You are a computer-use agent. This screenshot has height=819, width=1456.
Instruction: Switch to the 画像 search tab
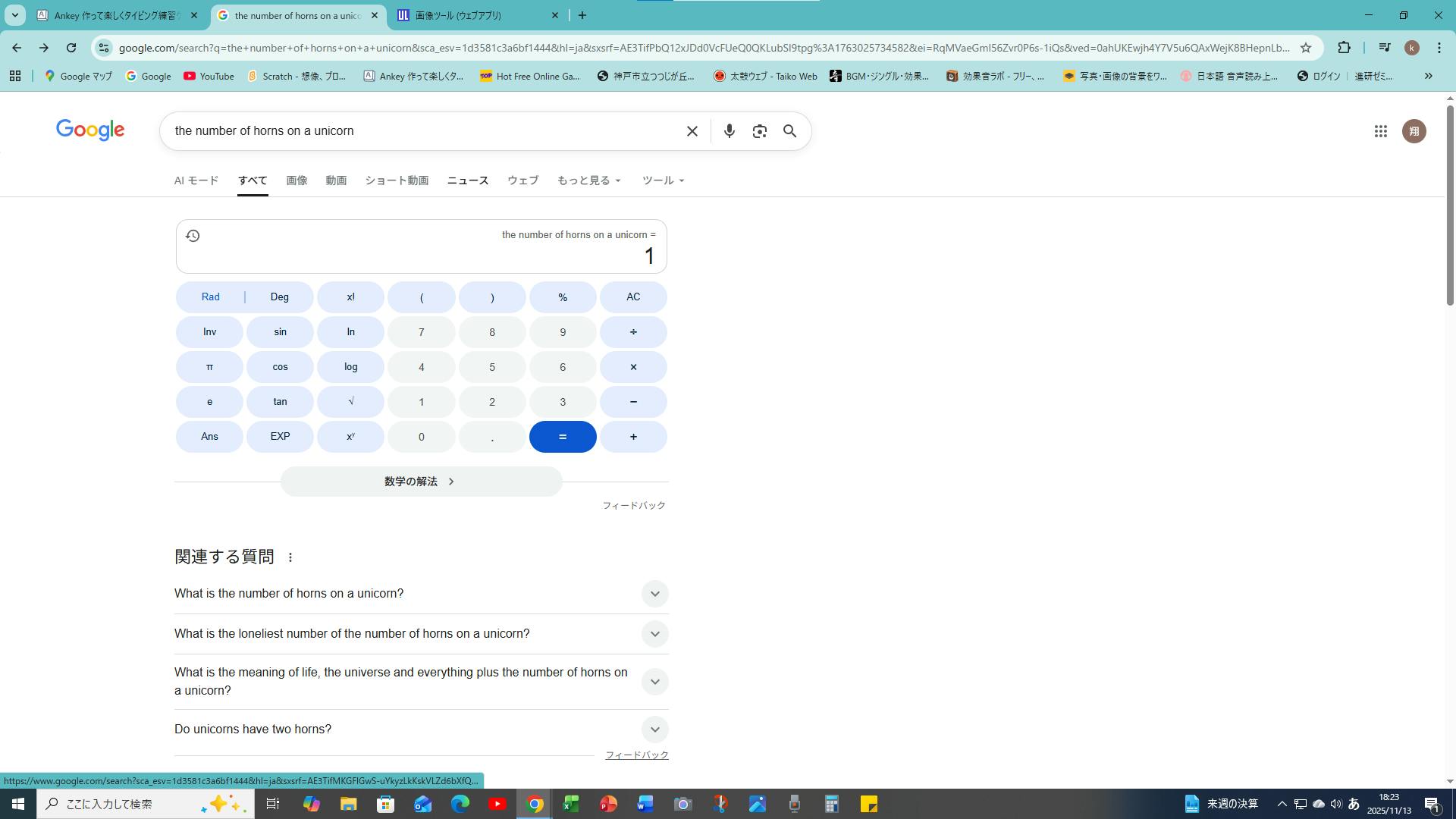pyautogui.click(x=297, y=180)
